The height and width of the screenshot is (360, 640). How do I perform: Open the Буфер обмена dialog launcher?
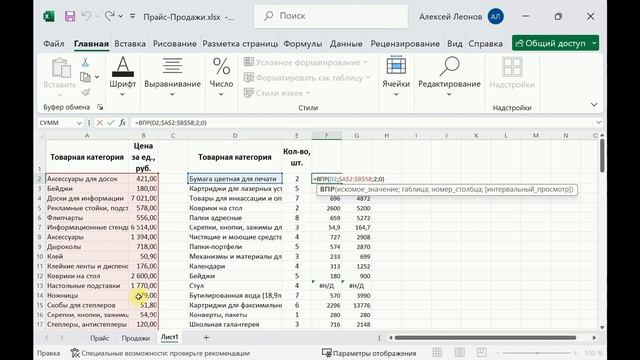[x=100, y=107]
